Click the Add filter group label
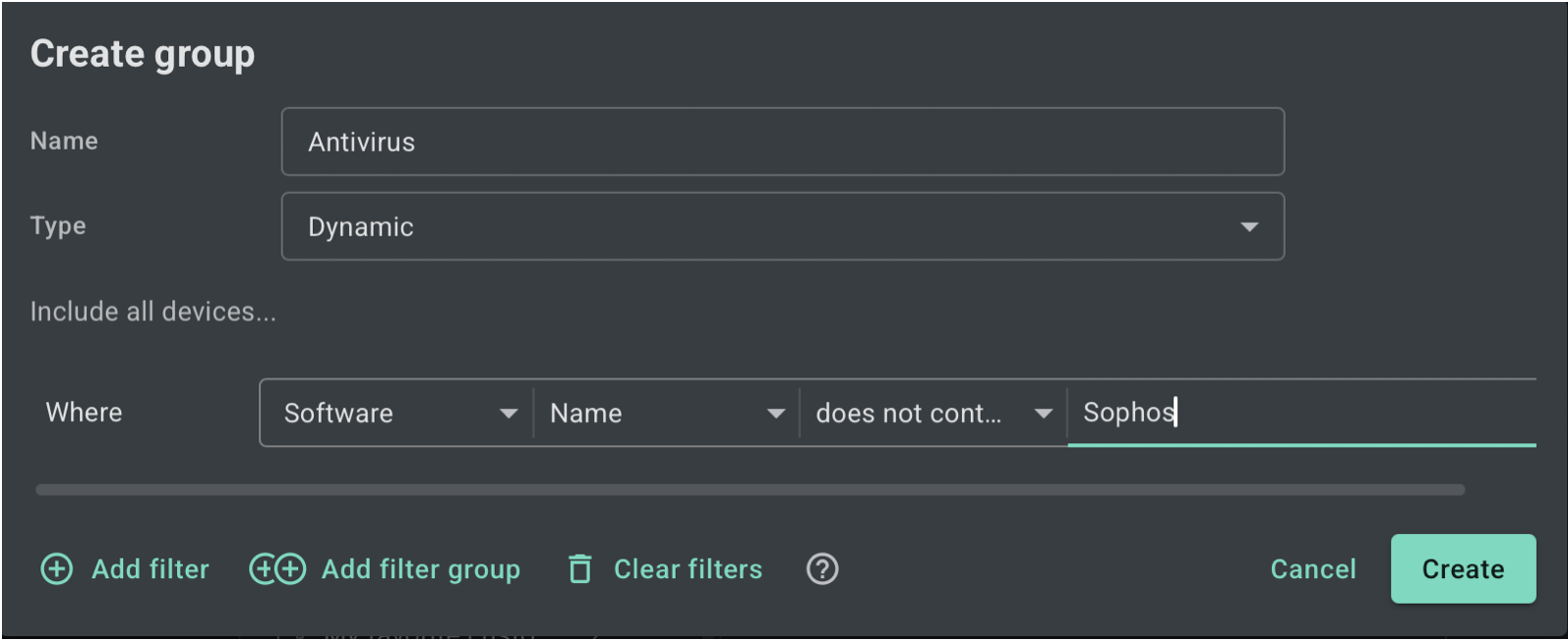Screen dimensions: 1568x641 [421, 569]
